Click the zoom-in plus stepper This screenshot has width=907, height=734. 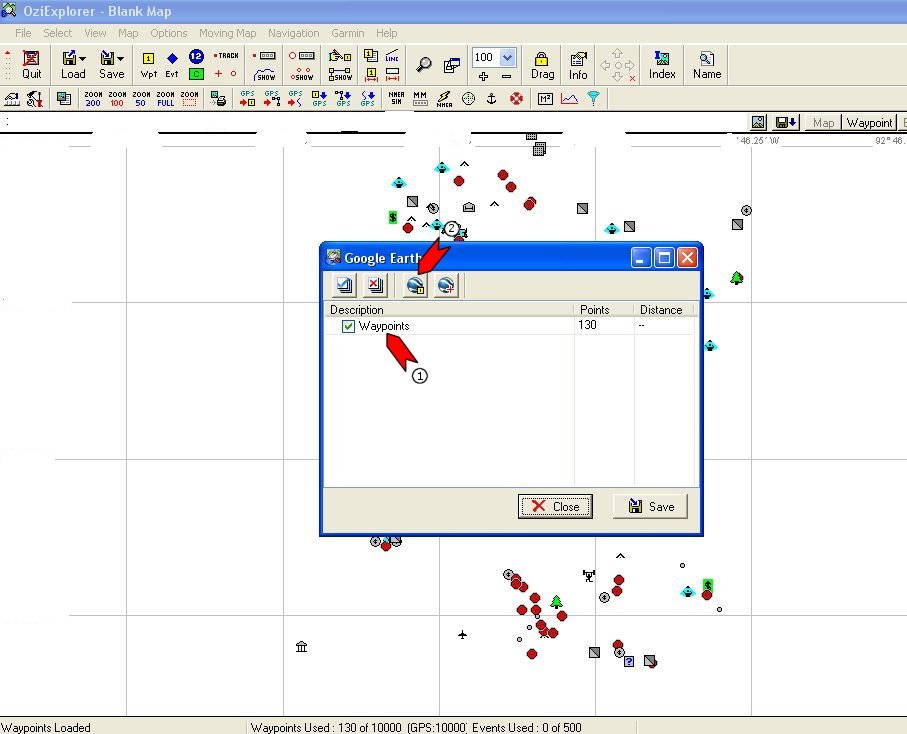coord(483,77)
